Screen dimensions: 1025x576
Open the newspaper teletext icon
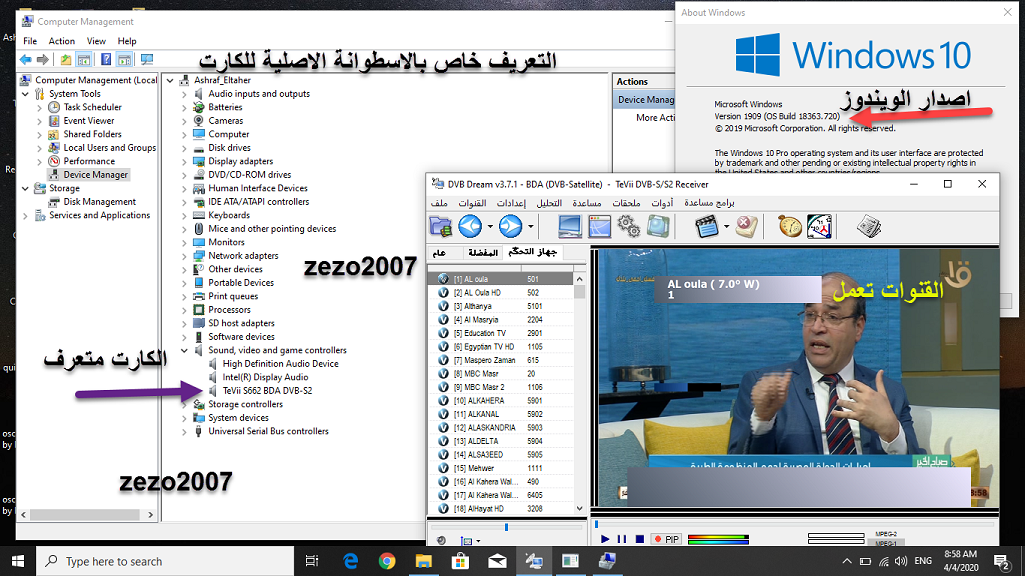(x=869, y=226)
